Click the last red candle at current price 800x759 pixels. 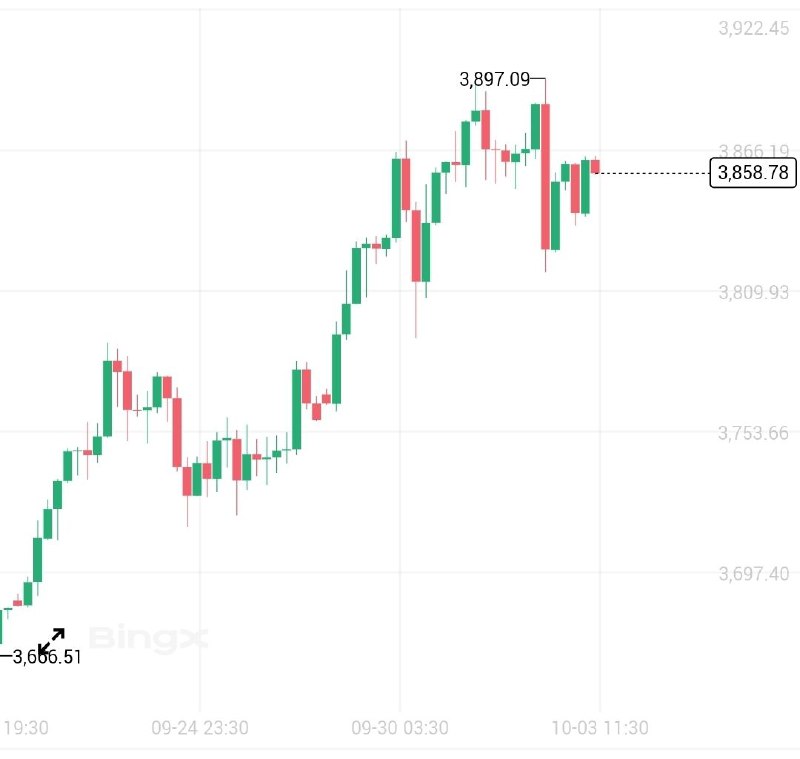tap(595, 165)
